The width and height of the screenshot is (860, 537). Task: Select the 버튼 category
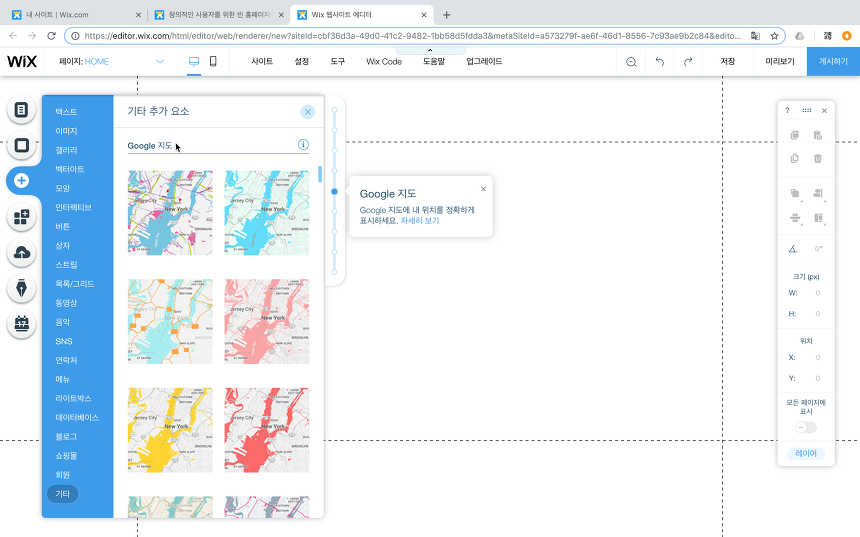coord(63,227)
